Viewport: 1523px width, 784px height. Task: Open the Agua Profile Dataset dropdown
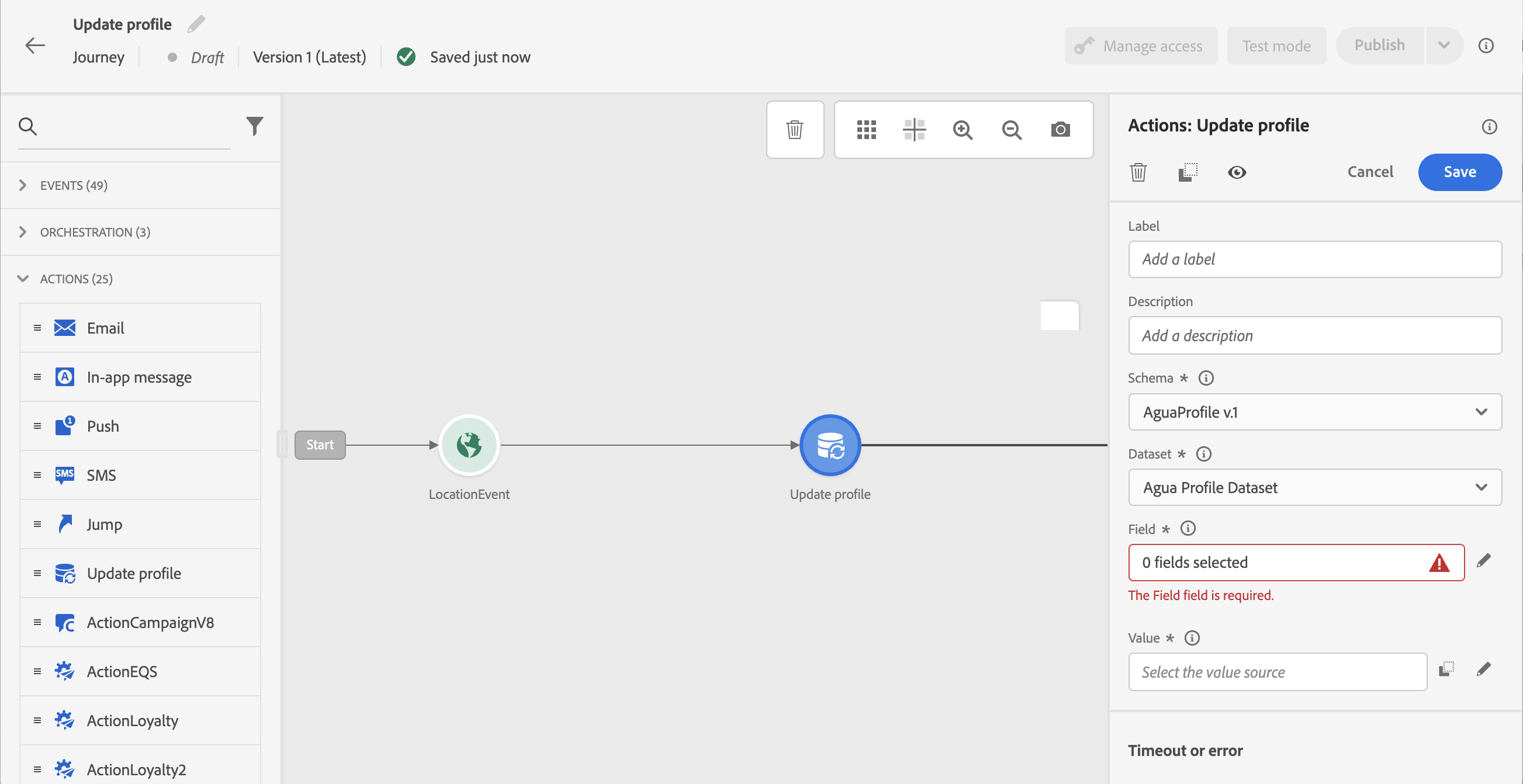pyautogui.click(x=1314, y=487)
